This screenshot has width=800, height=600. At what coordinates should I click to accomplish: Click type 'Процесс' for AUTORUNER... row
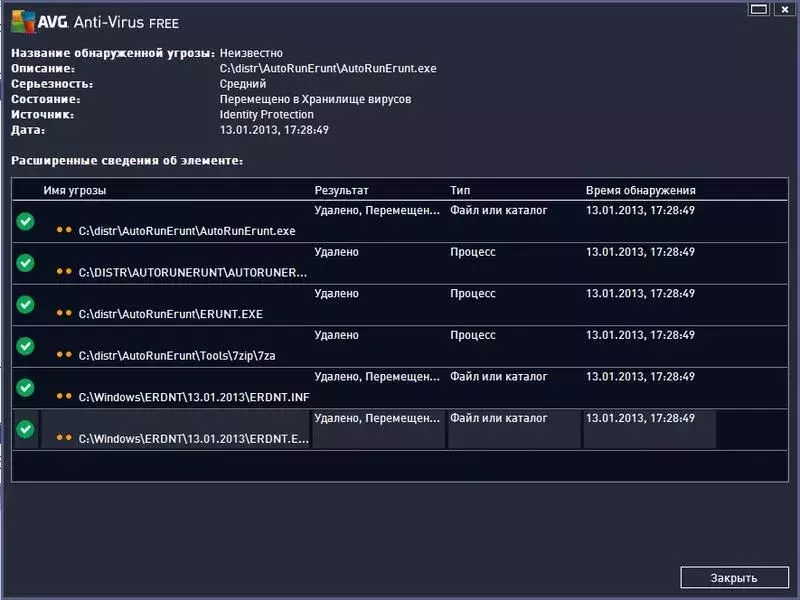(472, 252)
